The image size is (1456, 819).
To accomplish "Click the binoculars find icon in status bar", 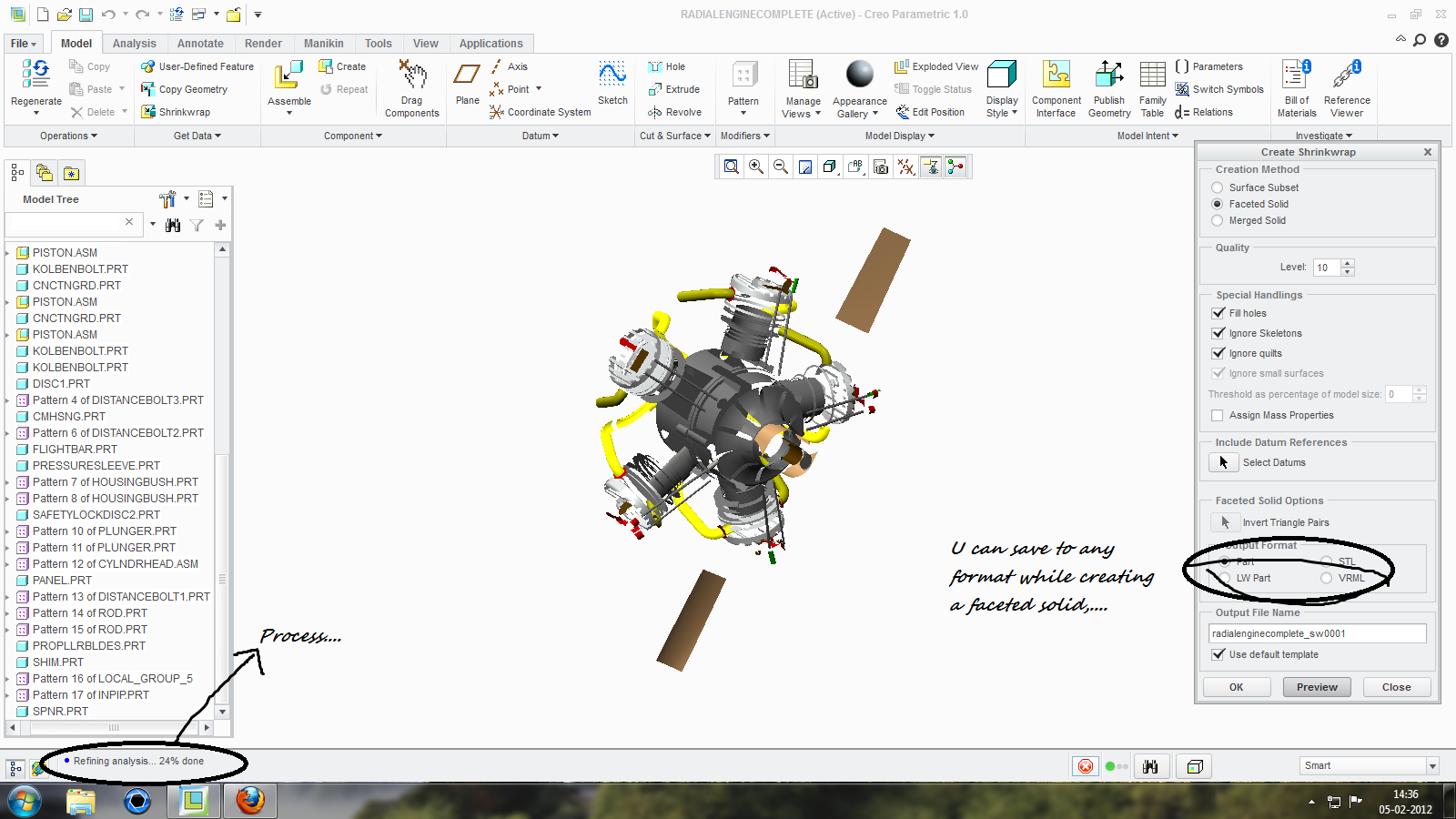I will point(1150,766).
